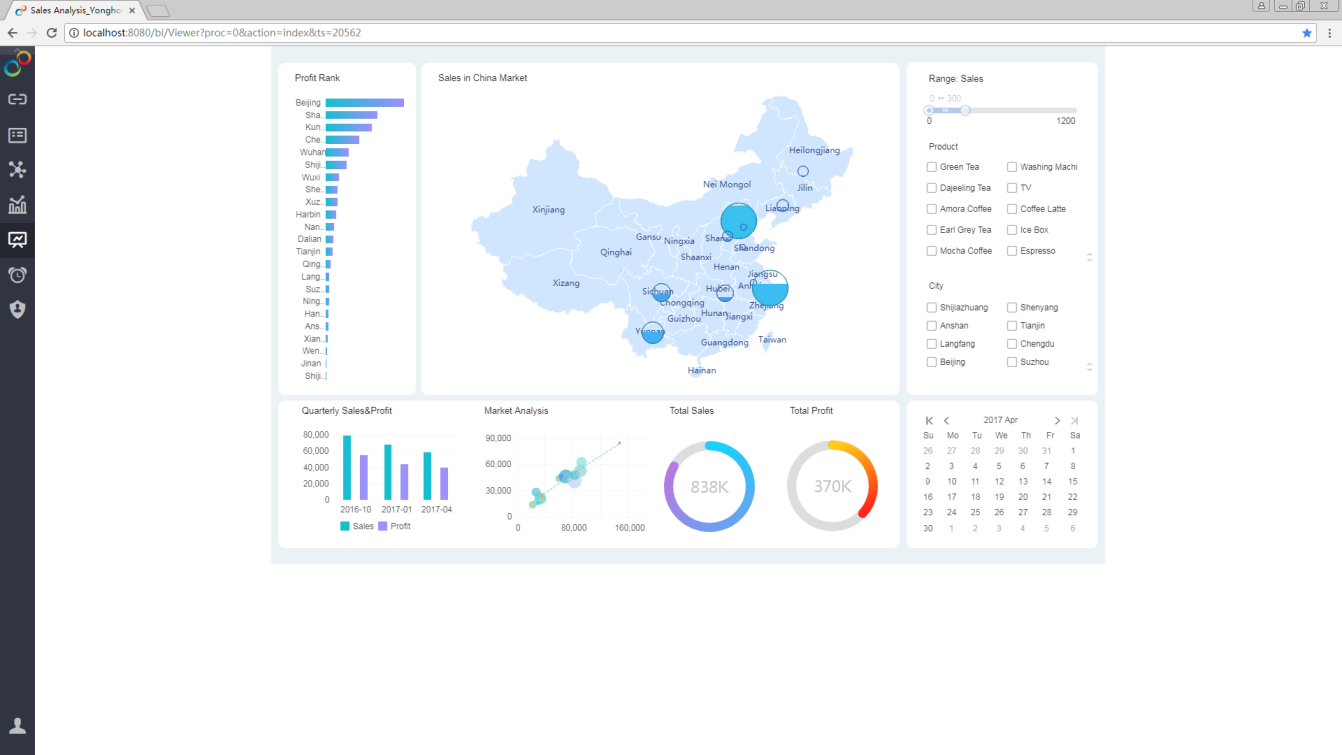Click the site info icon before the URL
This screenshot has width=1342, height=755.
click(x=74, y=33)
